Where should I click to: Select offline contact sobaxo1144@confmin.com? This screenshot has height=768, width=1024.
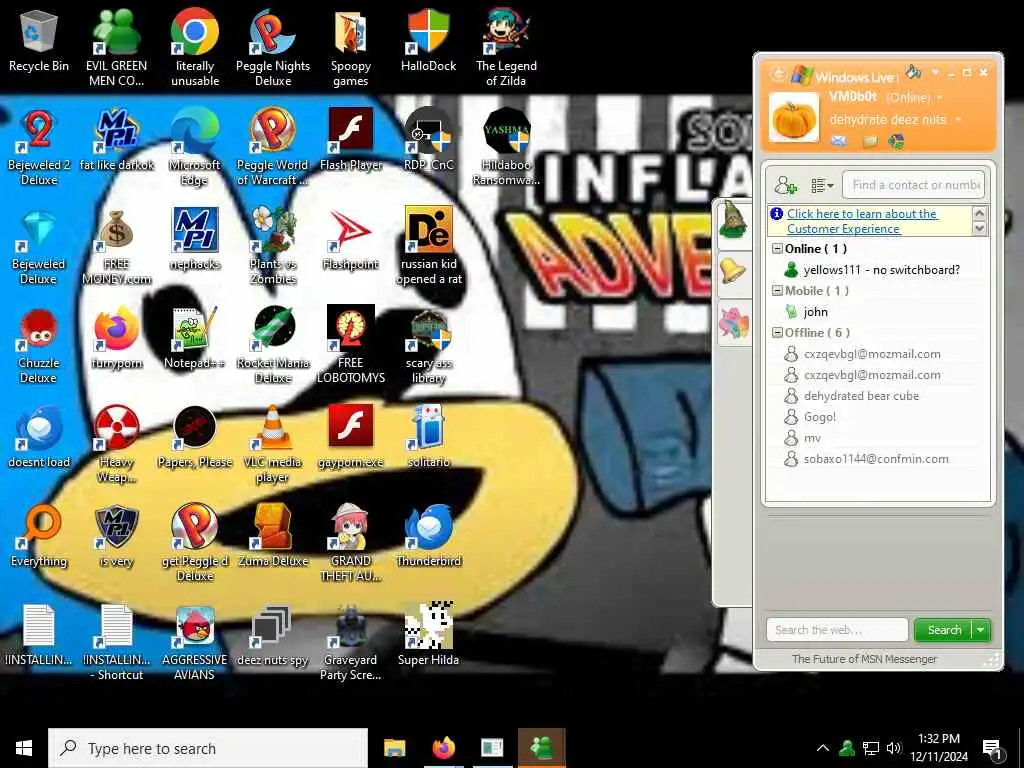coord(876,459)
